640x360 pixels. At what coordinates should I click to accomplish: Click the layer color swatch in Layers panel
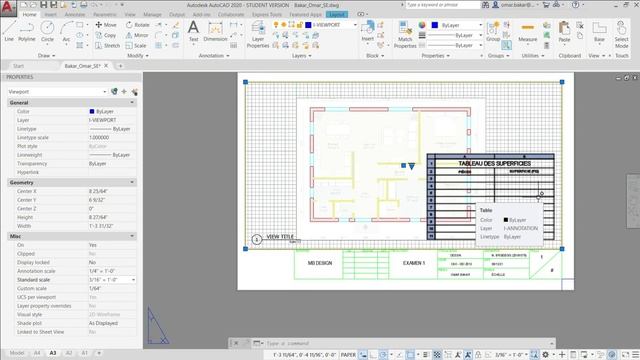309,25
